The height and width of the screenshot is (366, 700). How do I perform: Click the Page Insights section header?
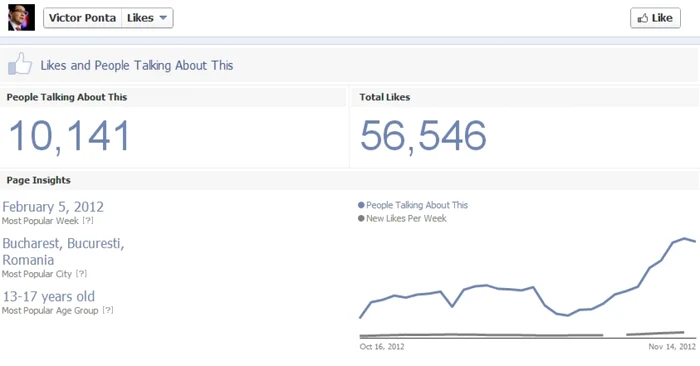pyautogui.click(x=38, y=180)
